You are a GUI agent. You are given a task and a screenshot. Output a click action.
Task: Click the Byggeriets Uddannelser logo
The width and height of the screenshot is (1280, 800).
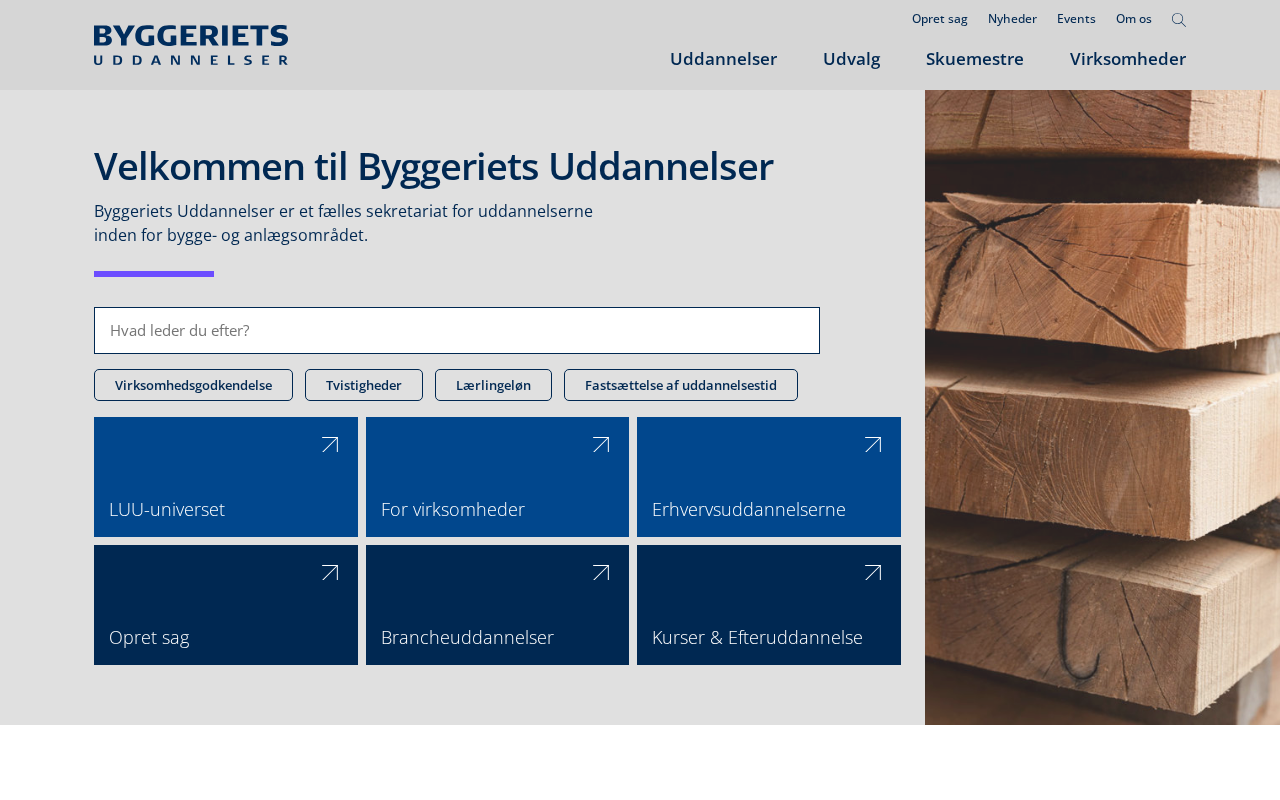(x=191, y=45)
